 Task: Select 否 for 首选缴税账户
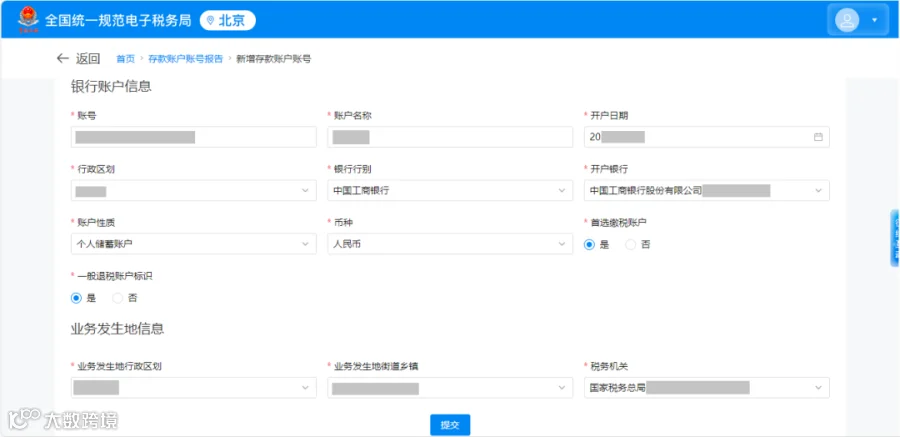pos(631,245)
